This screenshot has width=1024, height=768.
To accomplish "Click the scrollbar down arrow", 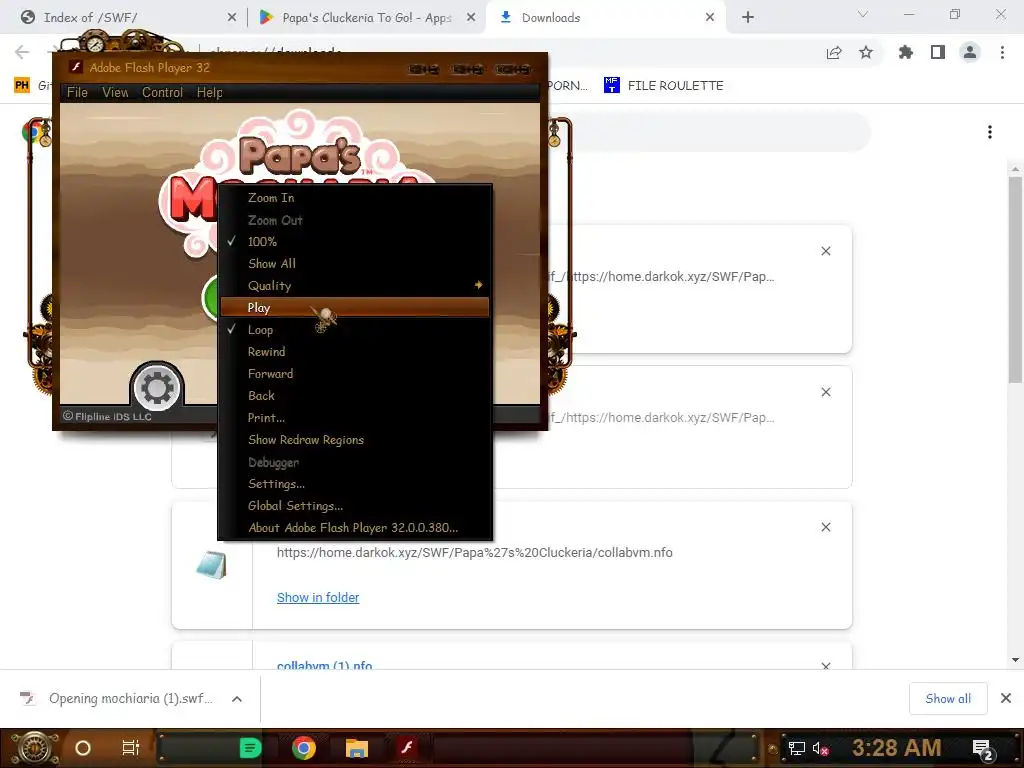I will pos(1015,660).
